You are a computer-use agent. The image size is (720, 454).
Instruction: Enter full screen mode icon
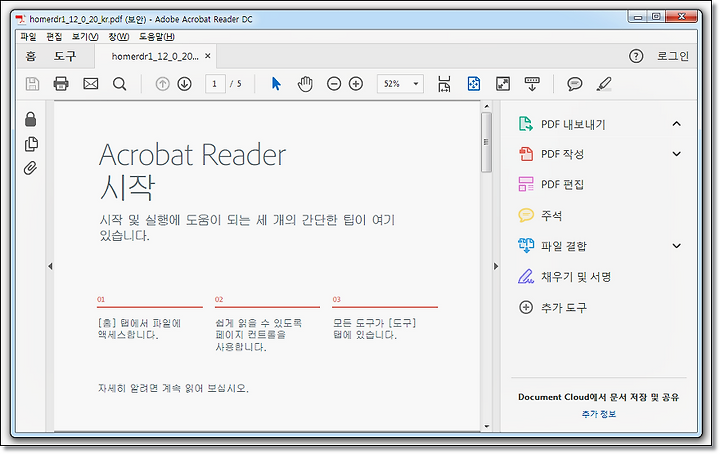coord(503,84)
